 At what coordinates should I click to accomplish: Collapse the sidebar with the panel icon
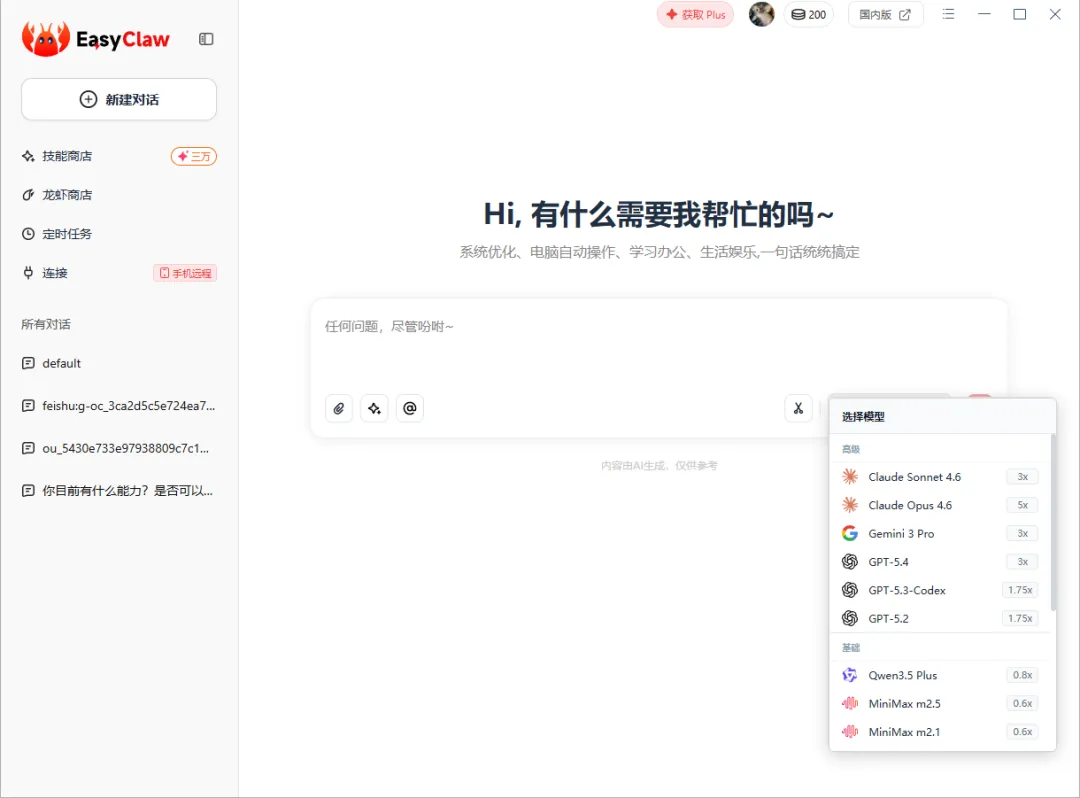(x=206, y=39)
